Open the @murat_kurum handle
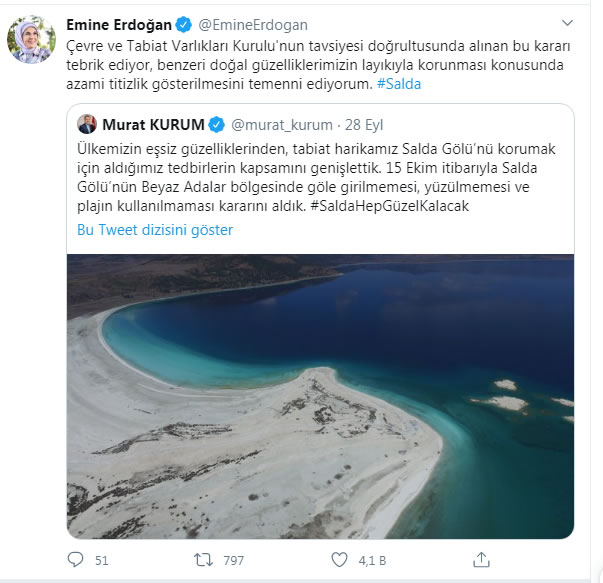 point(282,125)
